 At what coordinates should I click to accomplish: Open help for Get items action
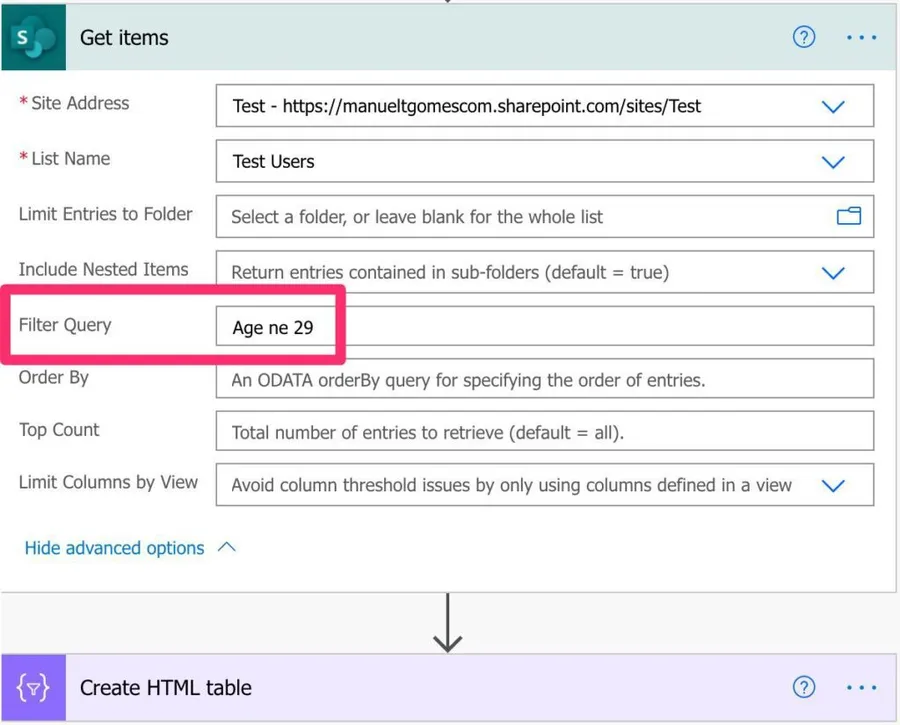803,38
